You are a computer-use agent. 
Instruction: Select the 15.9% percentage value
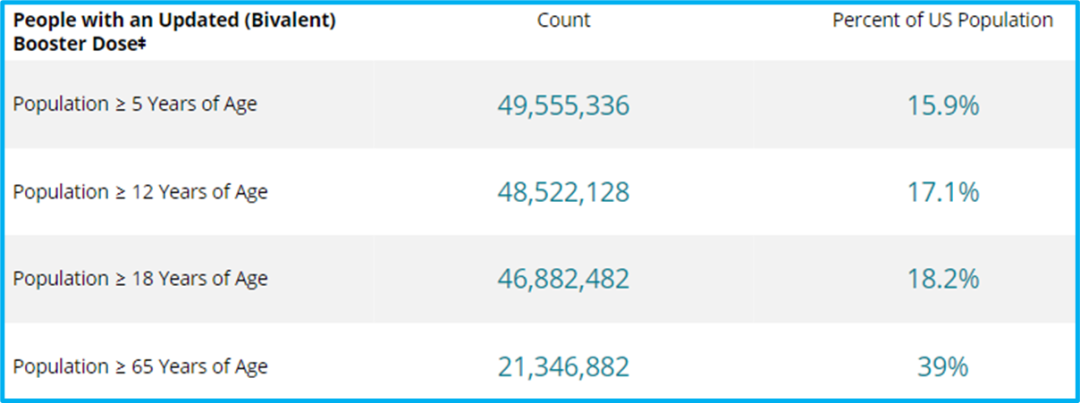pyautogui.click(x=942, y=105)
